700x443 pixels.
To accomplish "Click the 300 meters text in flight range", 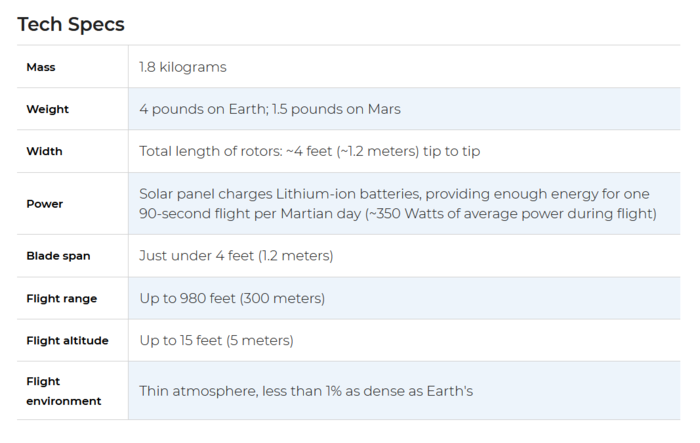I will [283, 298].
